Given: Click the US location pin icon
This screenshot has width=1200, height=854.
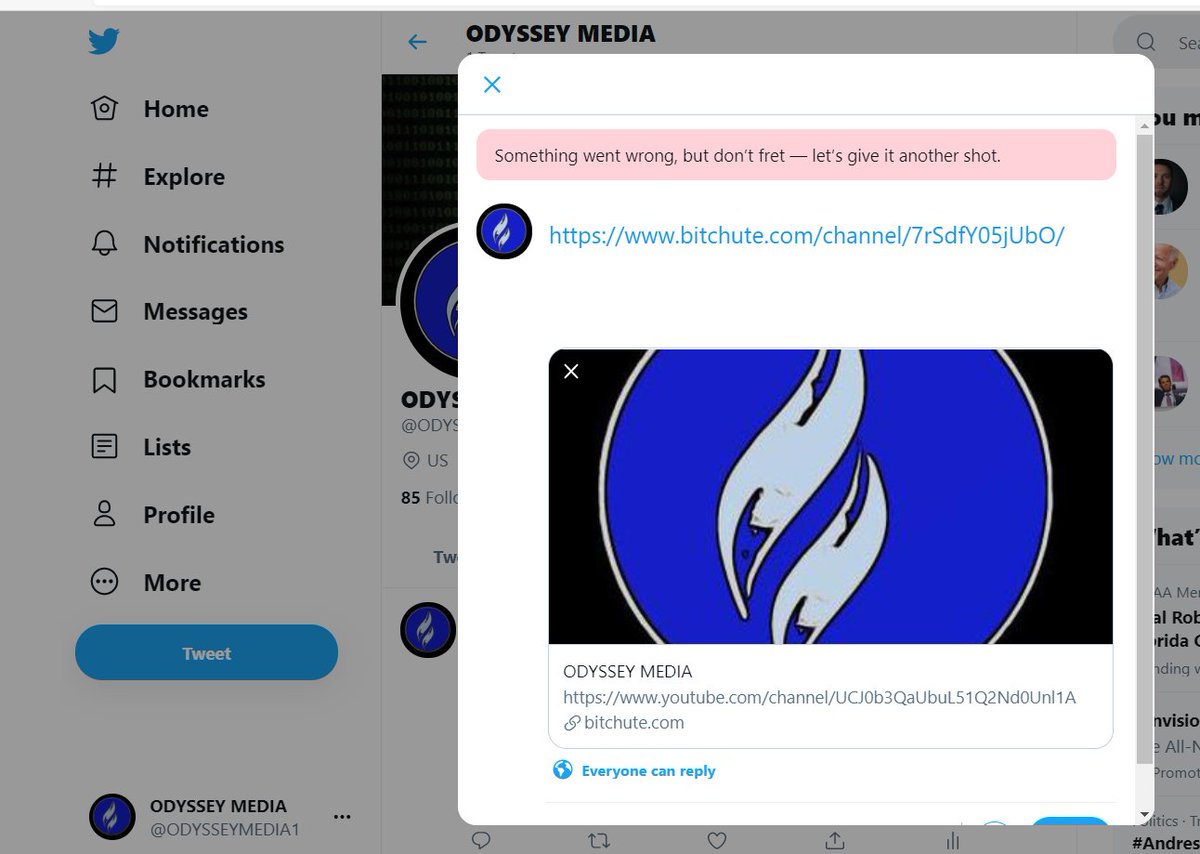Looking at the screenshot, I should pos(410,461).
